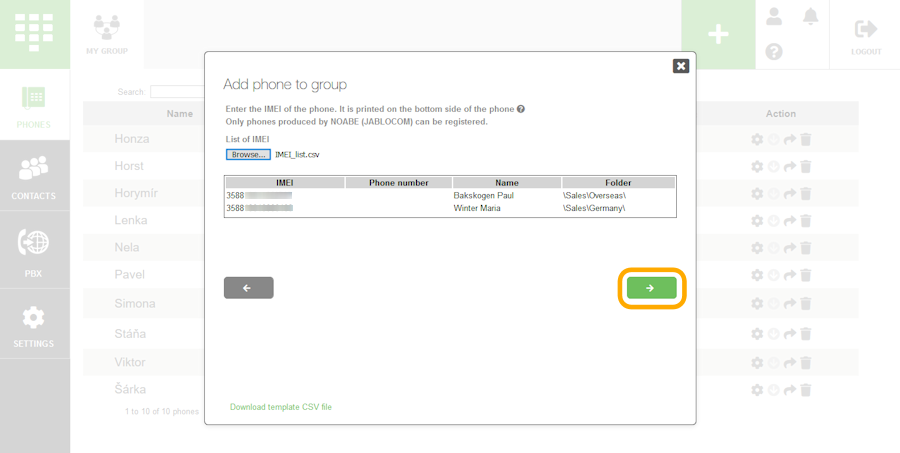Open the notifications bell
The image size is (900, 453).
(811, 17)
